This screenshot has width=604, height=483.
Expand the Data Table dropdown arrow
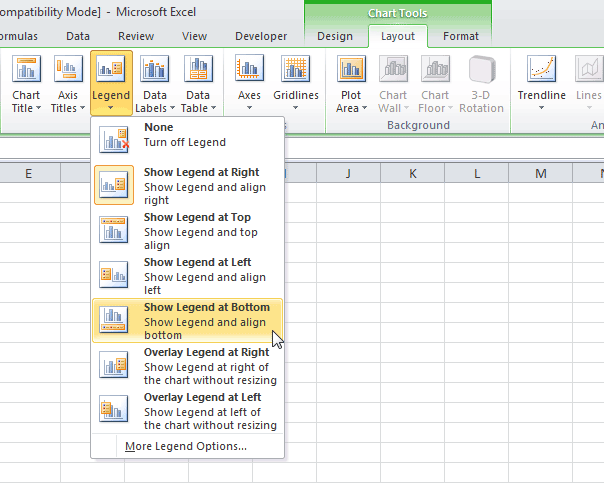click(213, 108)
